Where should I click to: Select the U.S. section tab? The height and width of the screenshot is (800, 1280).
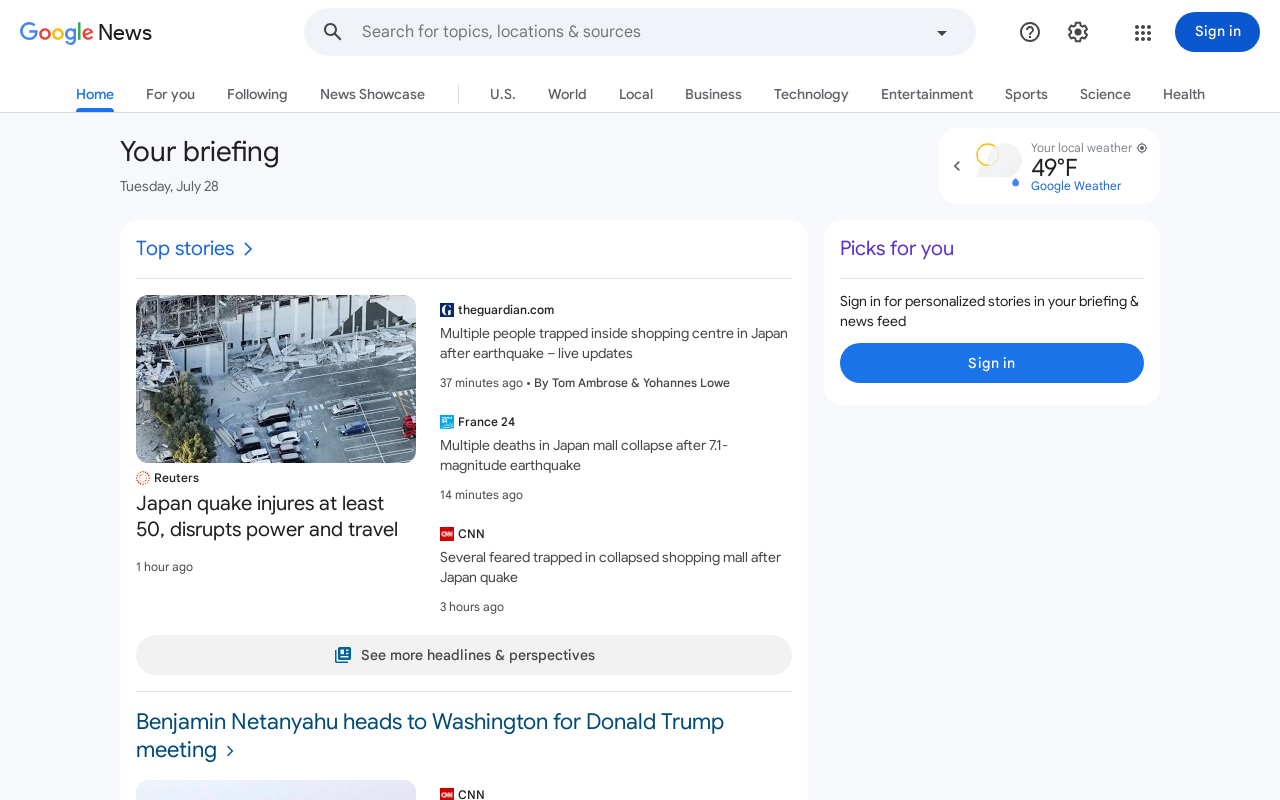(x=503, y=94)
